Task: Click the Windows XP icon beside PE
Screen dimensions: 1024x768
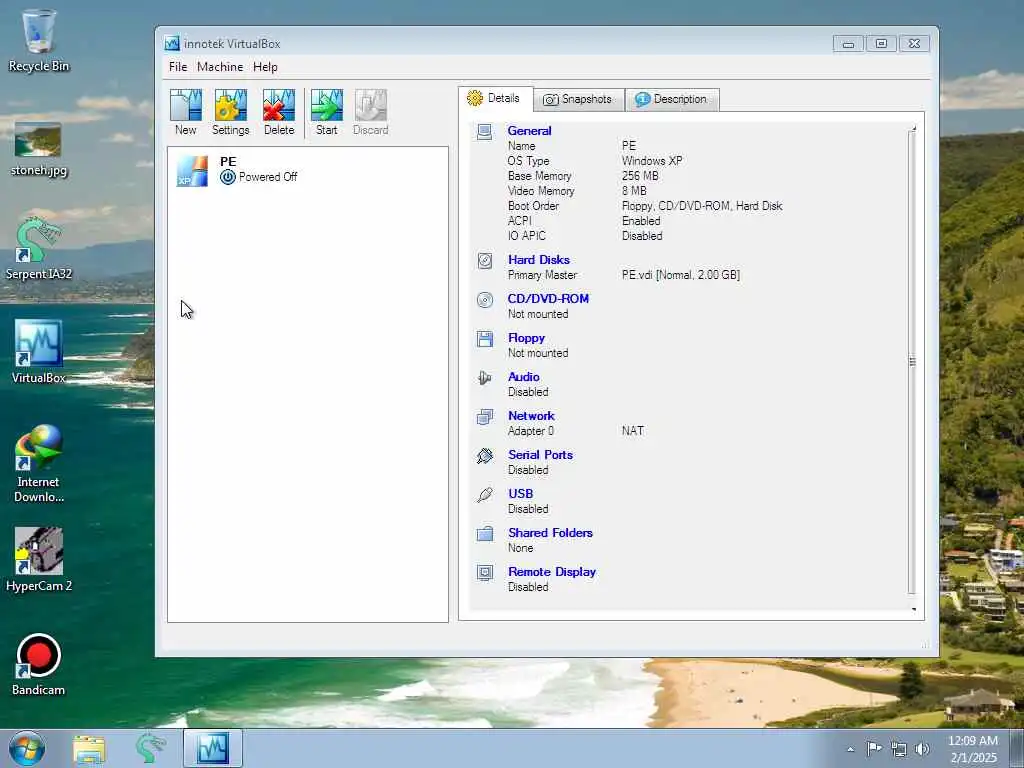Action: [x=192, y=171]
